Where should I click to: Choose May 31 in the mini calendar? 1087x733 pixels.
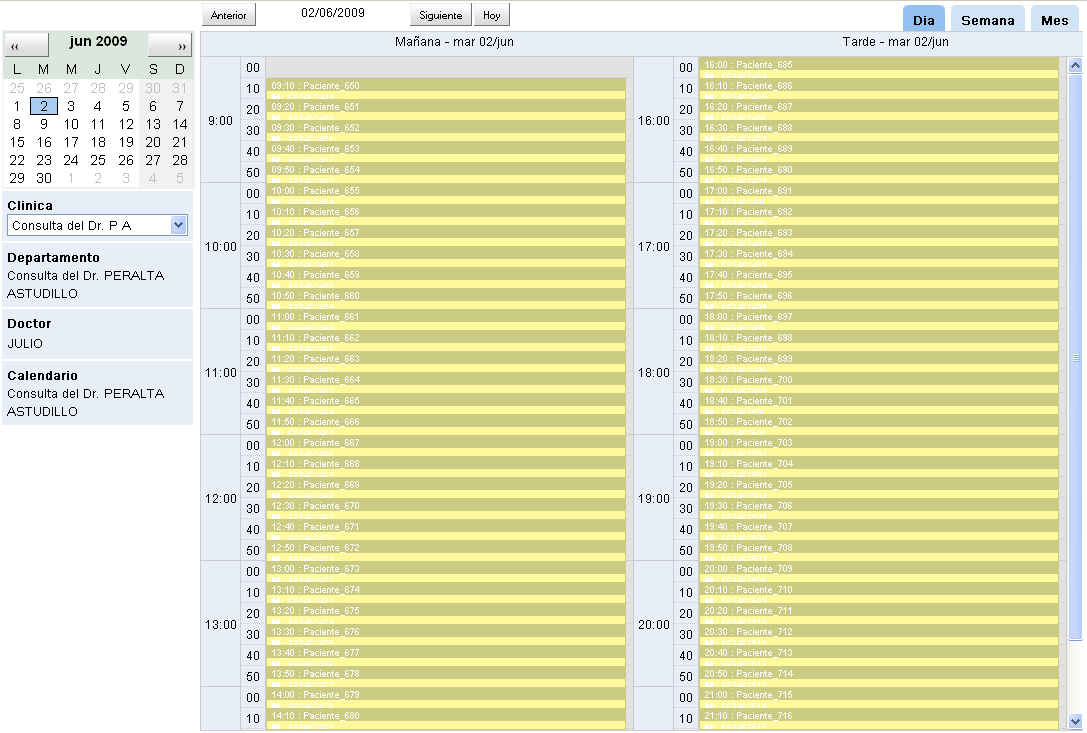tap(180, 88)
